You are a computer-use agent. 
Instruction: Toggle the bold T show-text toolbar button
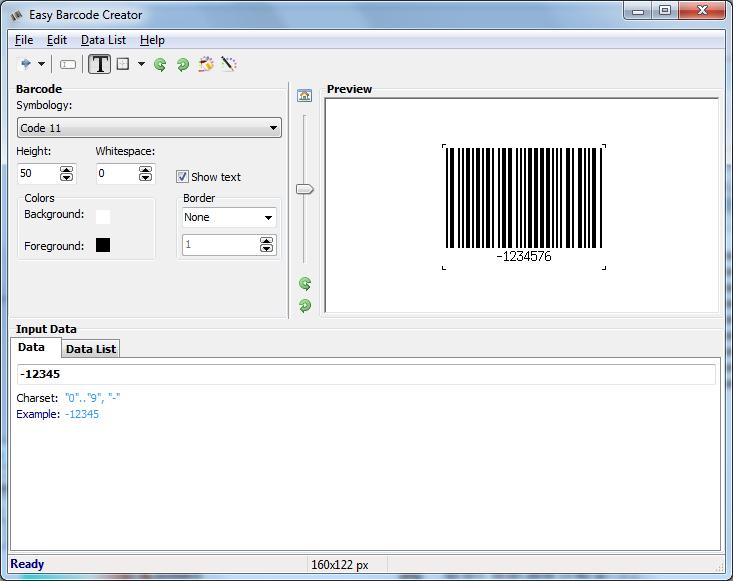[100, 64]
